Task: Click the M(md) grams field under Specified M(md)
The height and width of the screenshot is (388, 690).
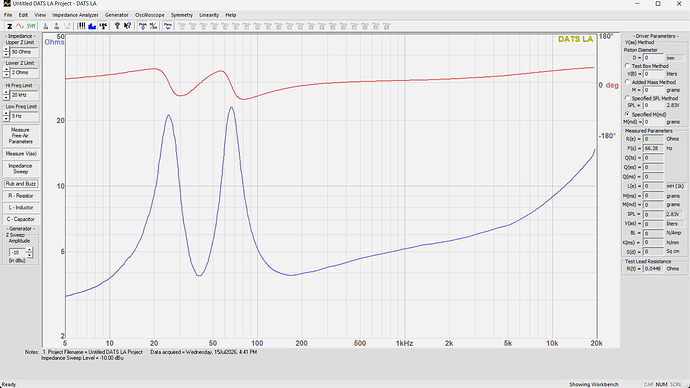Action: [653, 122]
